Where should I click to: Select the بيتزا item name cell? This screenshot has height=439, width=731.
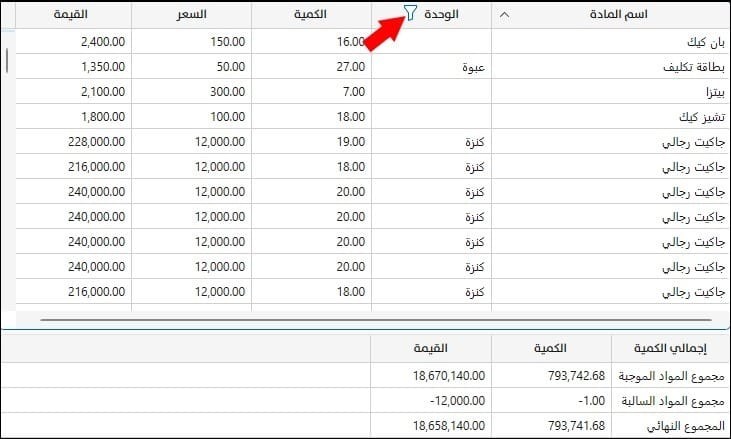pyautogui.click(x=611, y=92)
